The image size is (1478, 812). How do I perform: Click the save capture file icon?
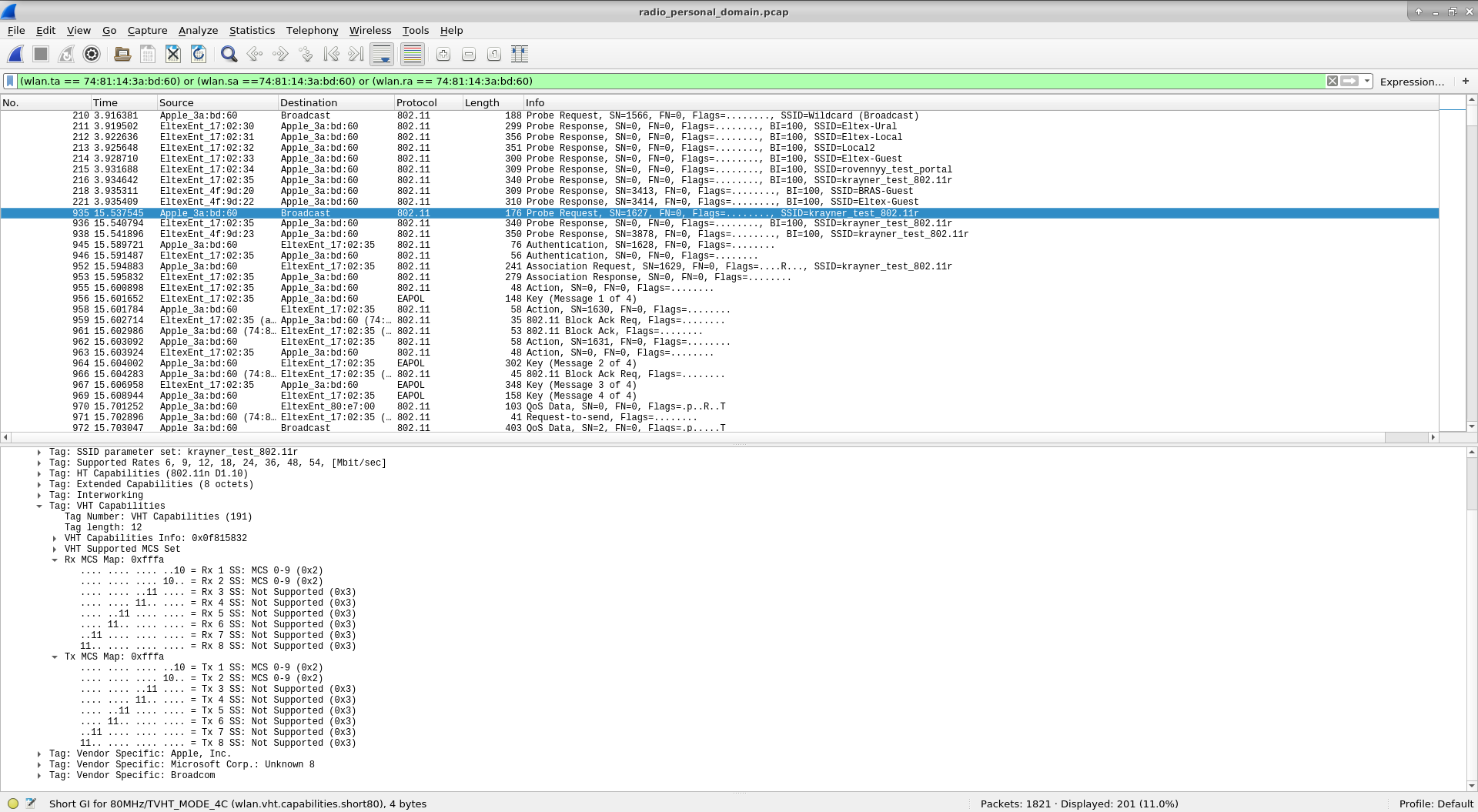pos(148,54)
